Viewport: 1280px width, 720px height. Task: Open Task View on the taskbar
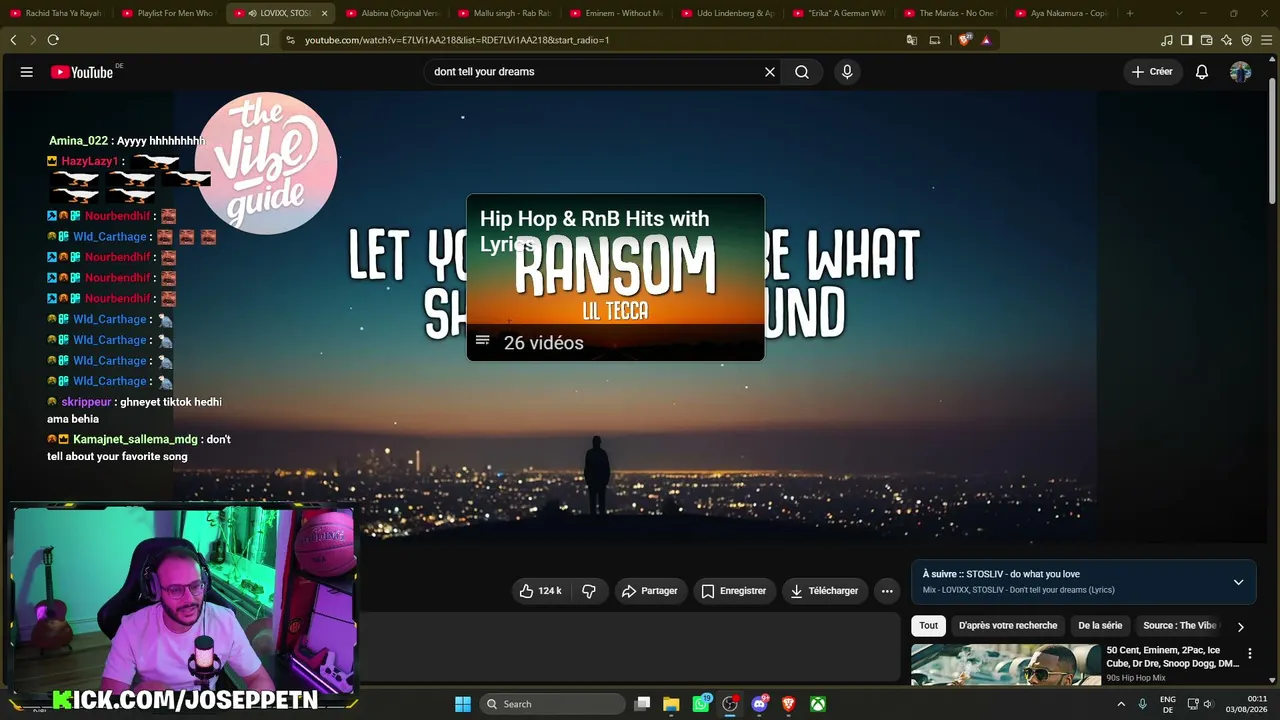pyautogui.click(x=643, y=704)
